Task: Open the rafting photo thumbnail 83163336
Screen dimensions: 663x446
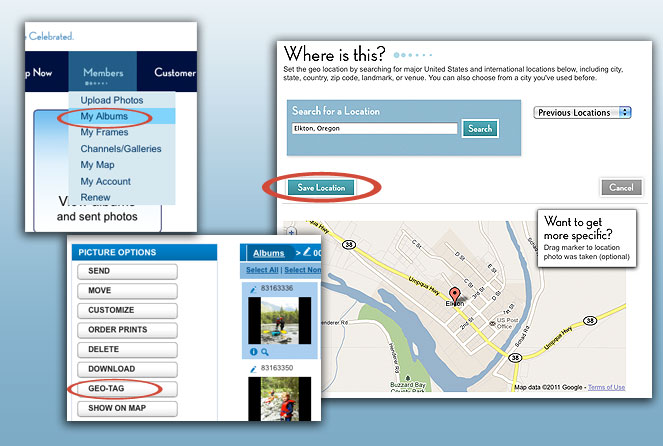Action: click(279, 320)
